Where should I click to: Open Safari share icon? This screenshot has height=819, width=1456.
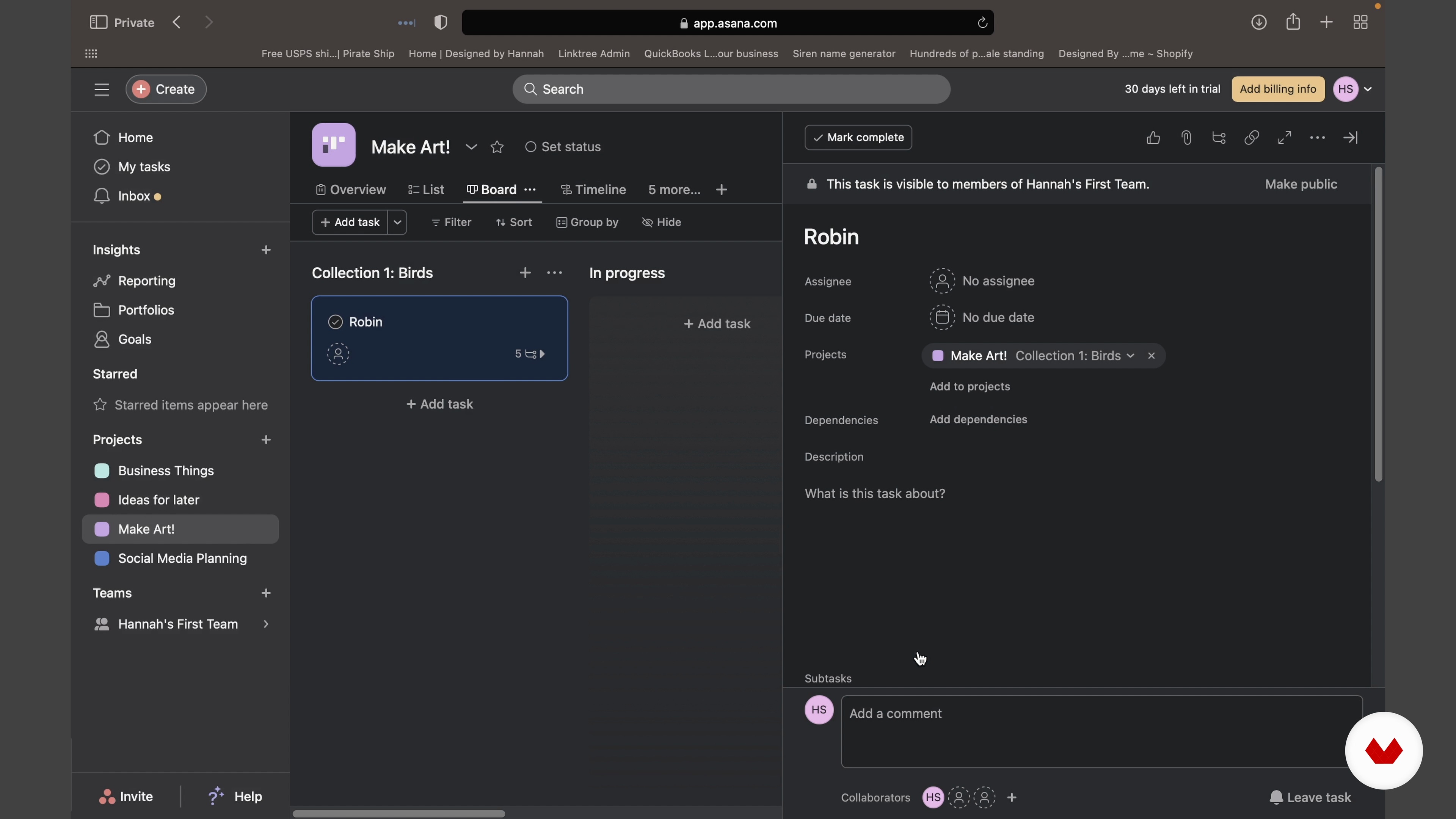pyautogui.click(x=1293, y=22)
